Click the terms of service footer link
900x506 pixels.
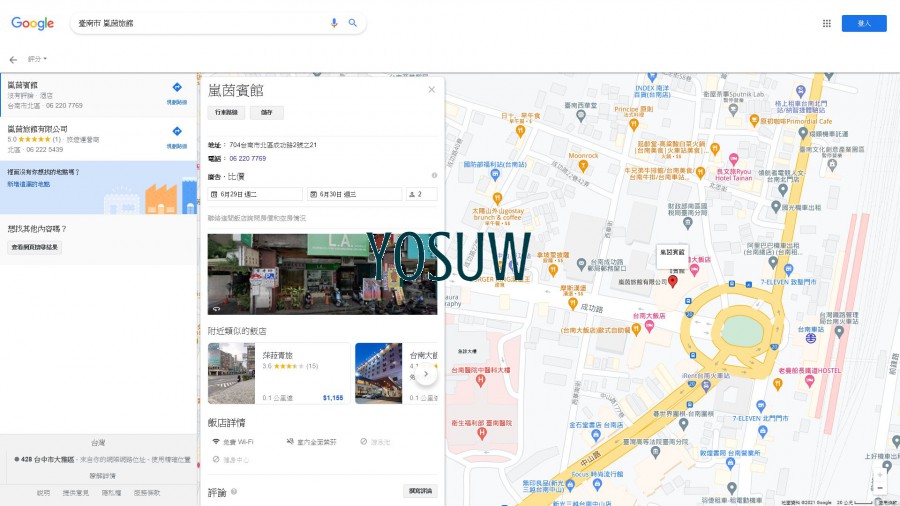point(147,493)
